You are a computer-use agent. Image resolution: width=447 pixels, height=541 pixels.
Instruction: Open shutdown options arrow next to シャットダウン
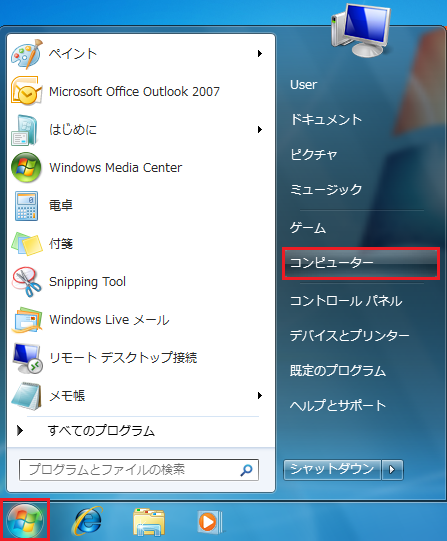392,470
